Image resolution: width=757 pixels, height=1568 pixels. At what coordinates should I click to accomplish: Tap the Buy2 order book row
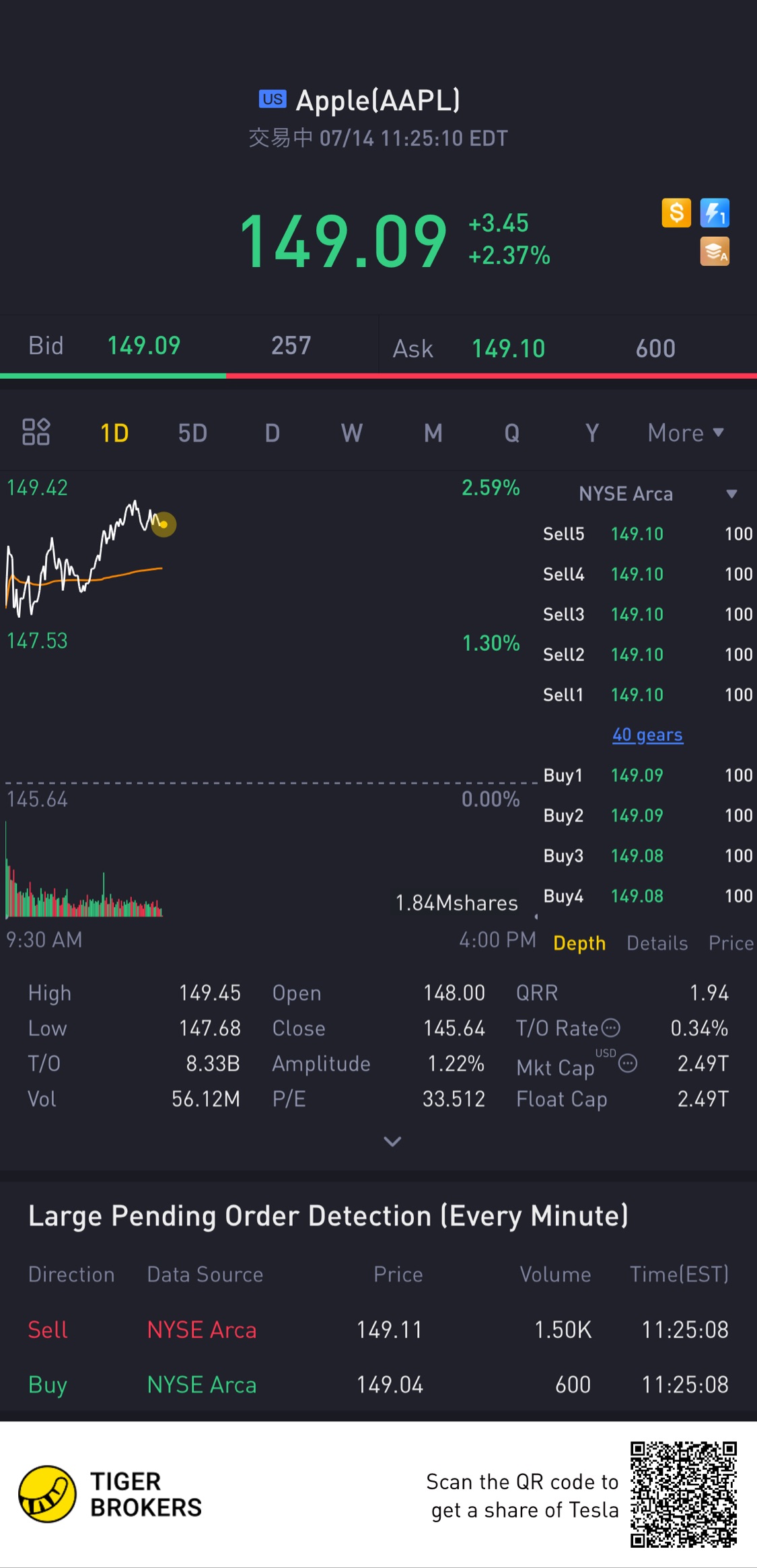point(647,816)
